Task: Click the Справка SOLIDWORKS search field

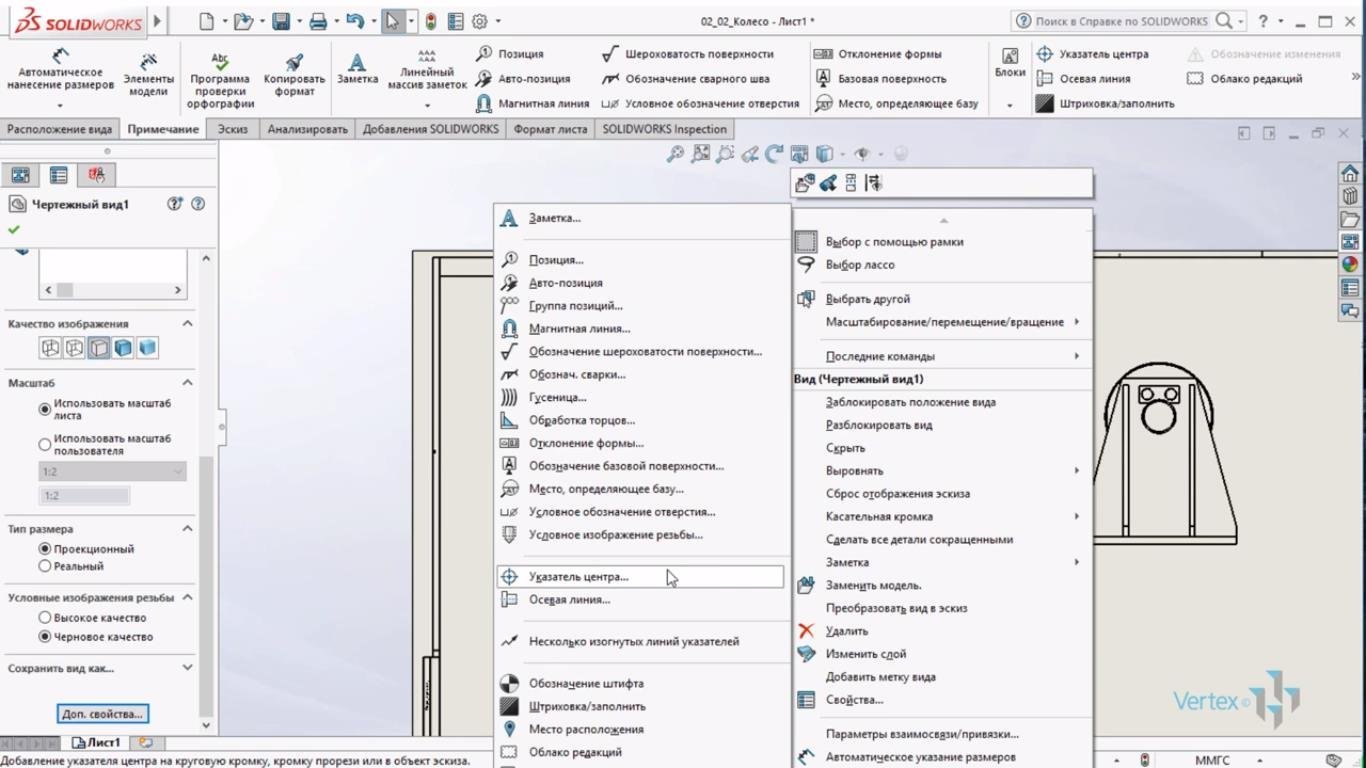Action: 1120,21
